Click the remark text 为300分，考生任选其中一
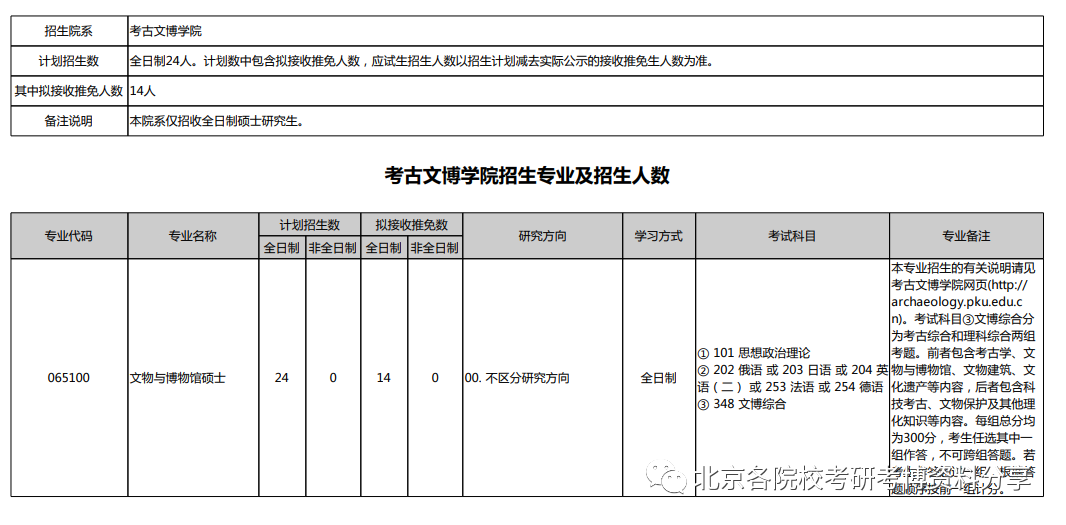This screenshot has height=525, width=1066. pyautogui.click(x=963, y=438)
